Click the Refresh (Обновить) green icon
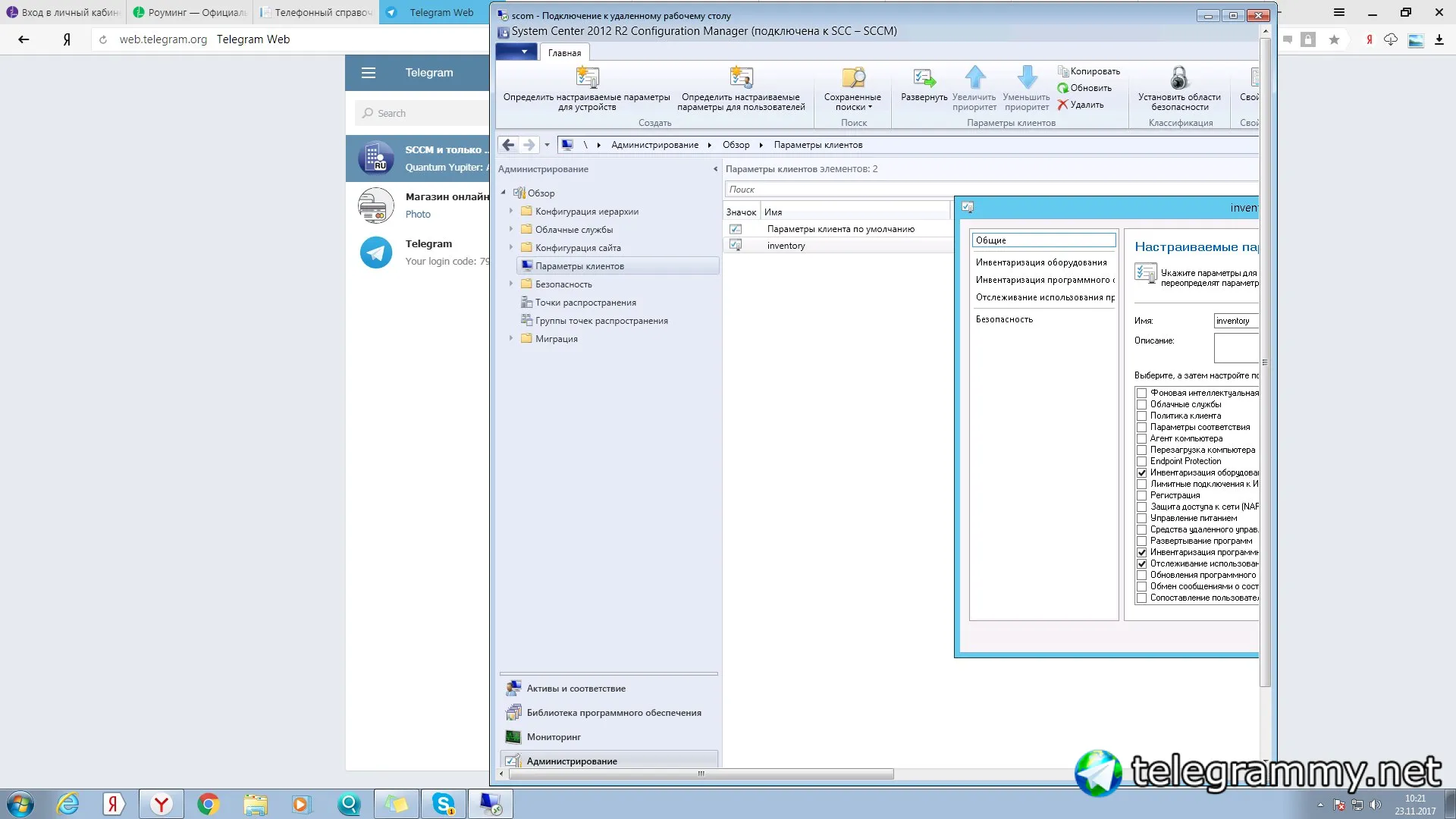Screen dimensions: 1456x819 1062,88
